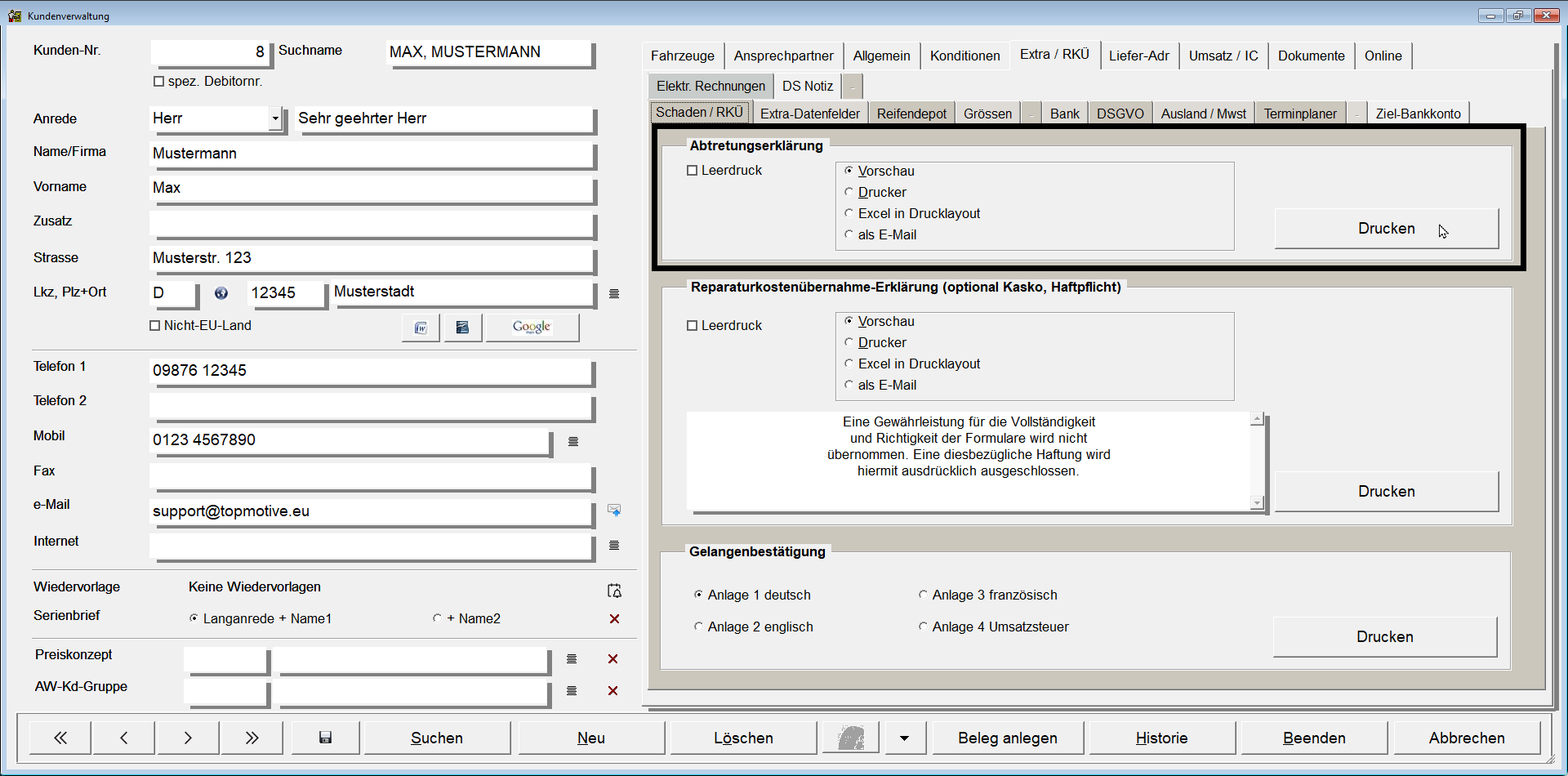This screenshot has width=1568, height=776.
Task: Click the globe icon next to country code
Action: pyautogui.click(x=221, y=293)
